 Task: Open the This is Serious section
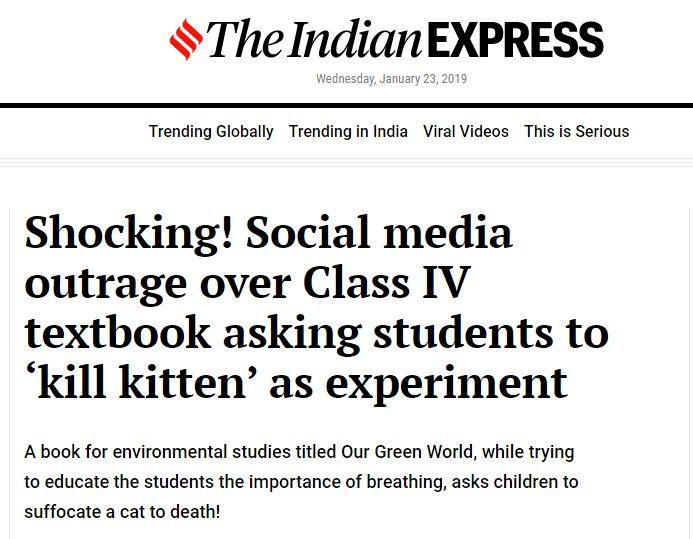(577, 132)
